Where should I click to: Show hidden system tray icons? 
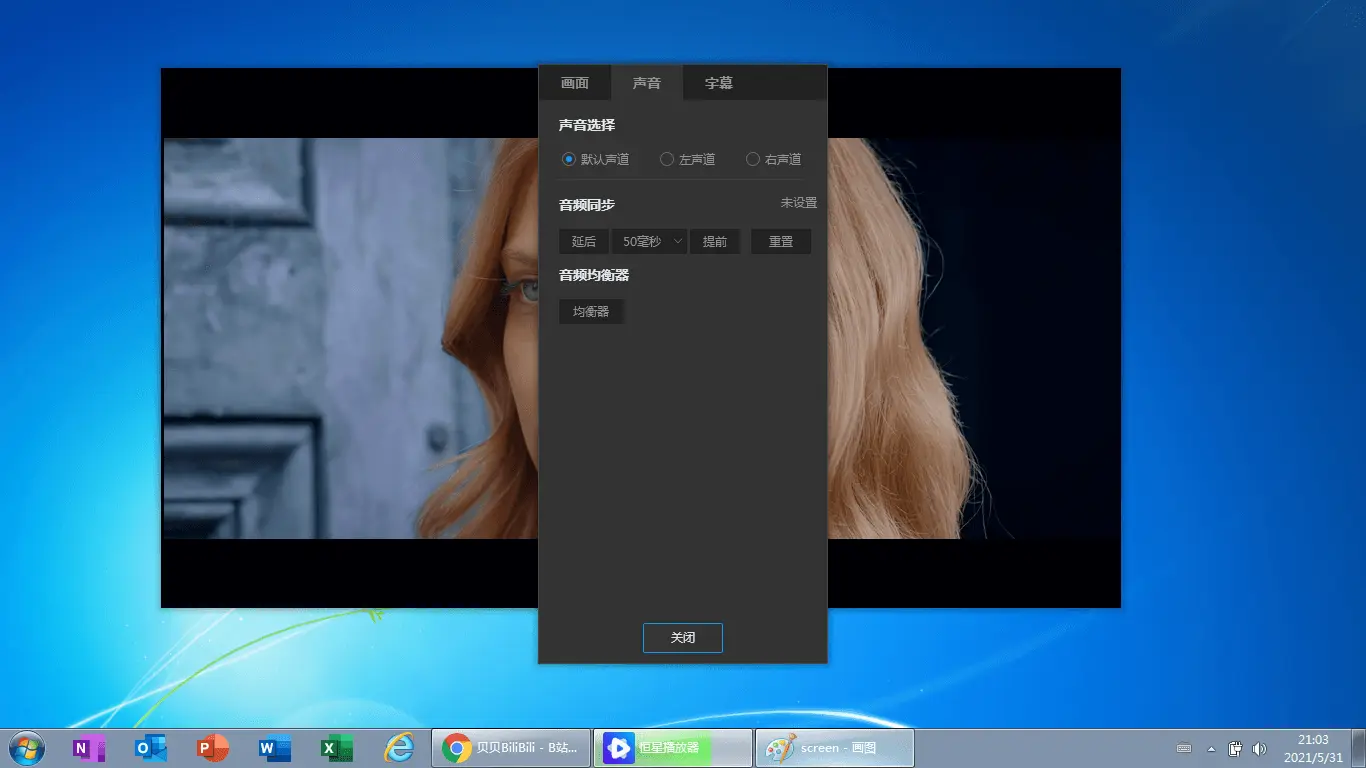(1211, 748)
